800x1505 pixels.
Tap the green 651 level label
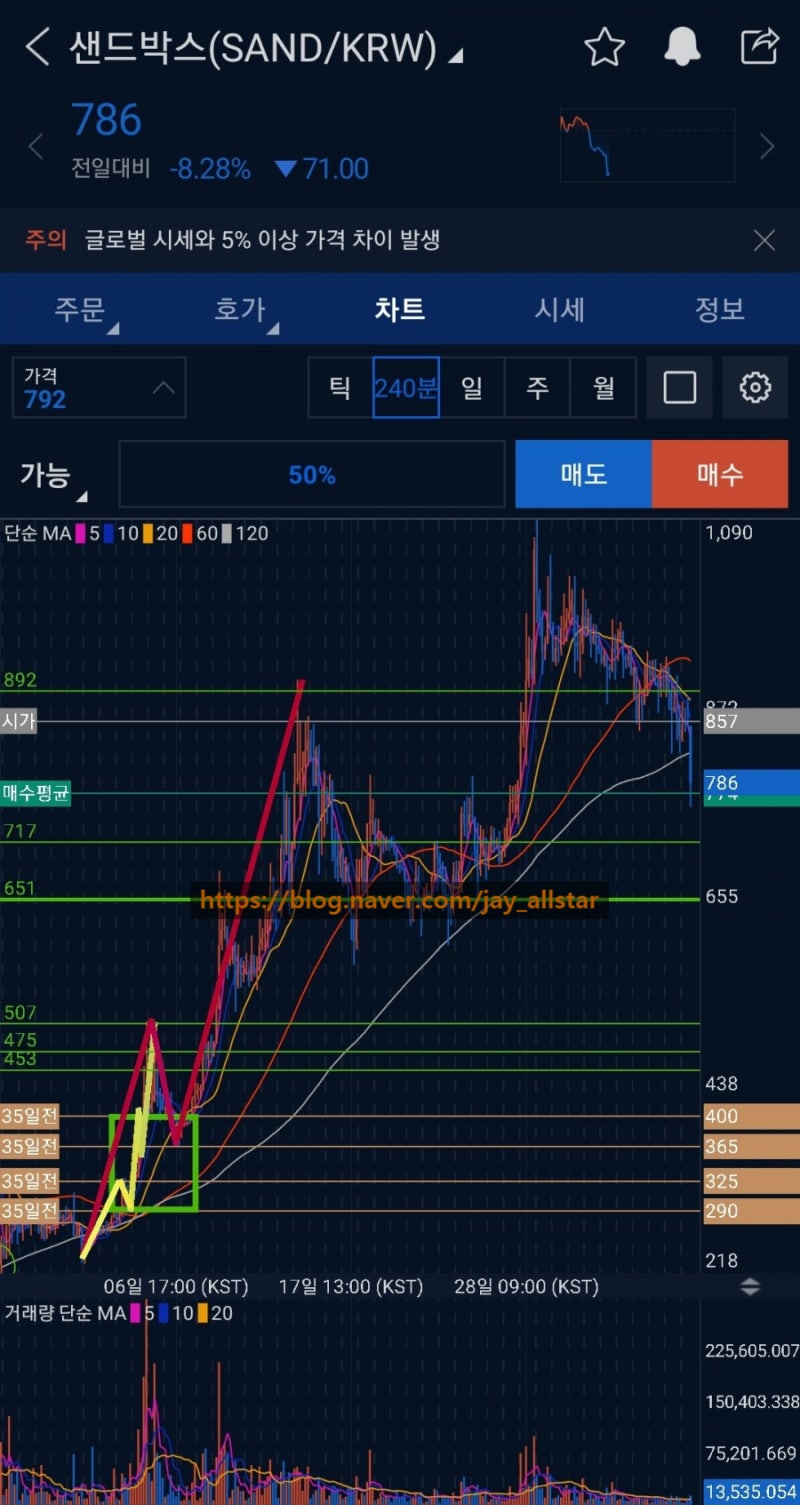[x=20, y=888]
